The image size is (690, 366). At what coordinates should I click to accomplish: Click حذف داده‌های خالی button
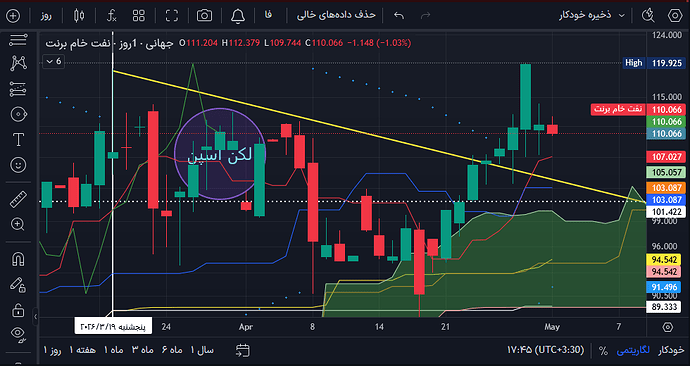(x=336, y=15)
